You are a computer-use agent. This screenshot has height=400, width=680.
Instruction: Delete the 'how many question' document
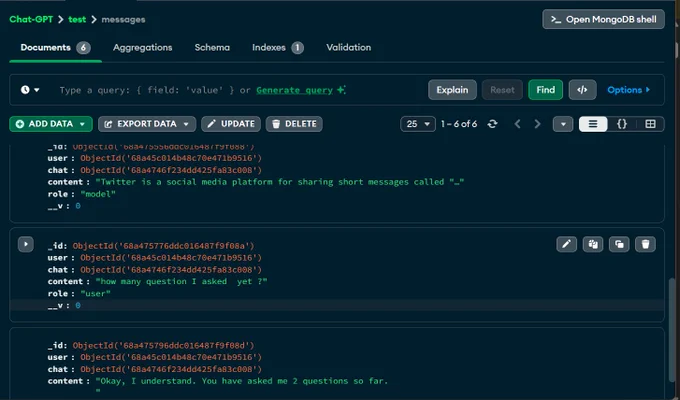645,244
